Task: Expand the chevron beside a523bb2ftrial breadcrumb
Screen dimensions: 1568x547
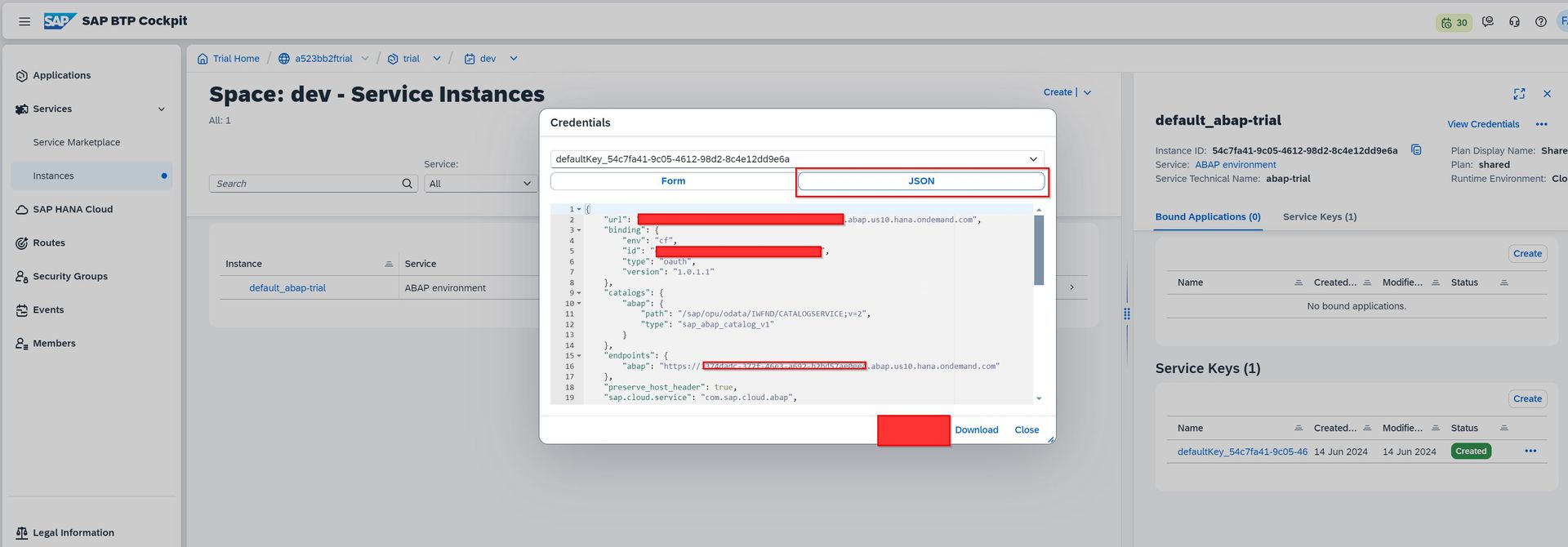Action: pyautogui.click(x=365, y=59)
